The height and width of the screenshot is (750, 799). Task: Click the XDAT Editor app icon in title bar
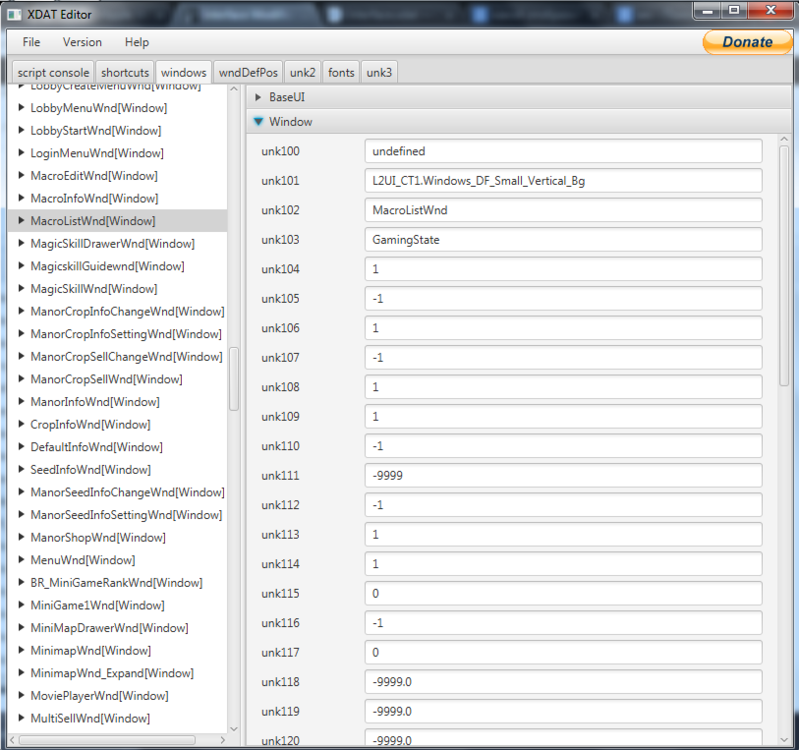16,13
